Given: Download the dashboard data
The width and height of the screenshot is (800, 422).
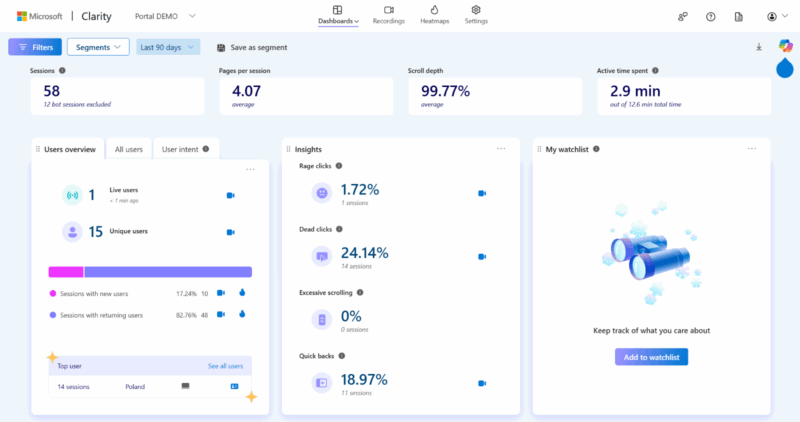Looking at the screenshot, I should tap(758, 47).
